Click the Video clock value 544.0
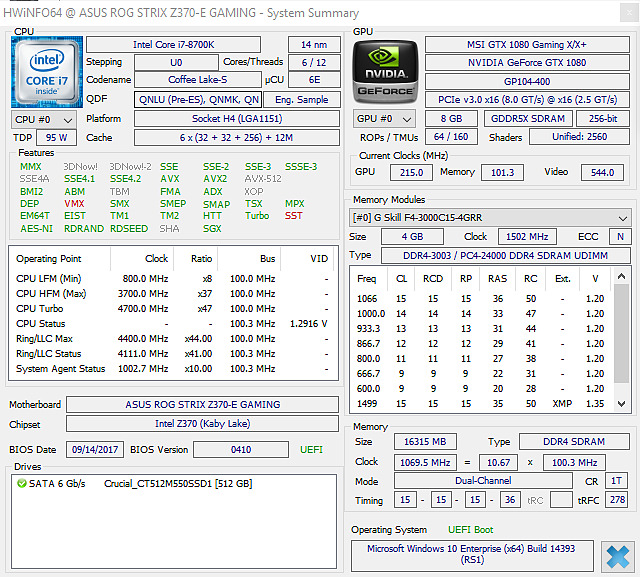The height and width of the screenshot is (577, 640). [602, 173]
